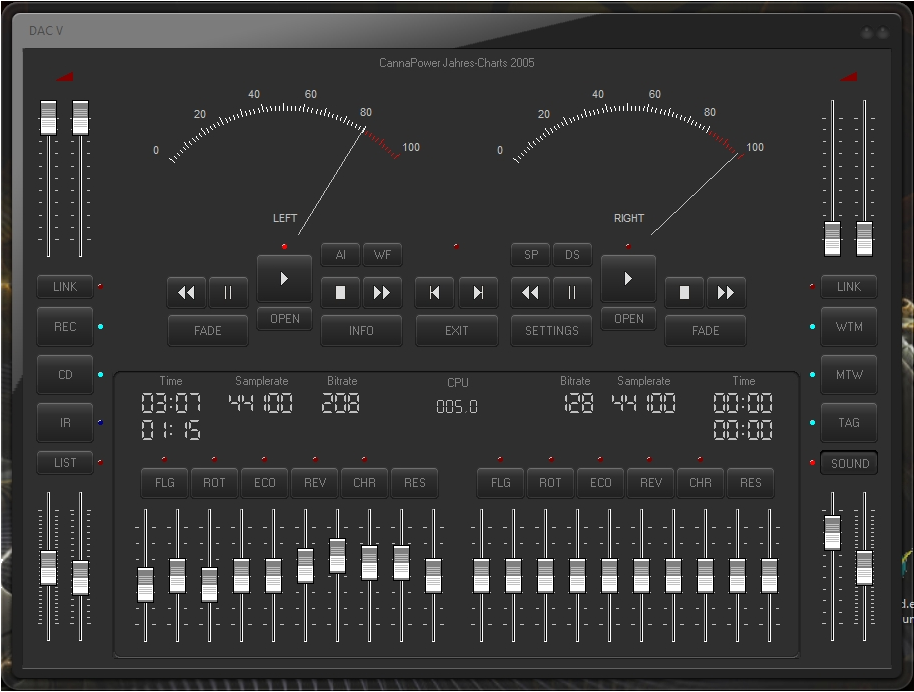914x692 pixels.
Task: Stop playback on the right deck
Action: coord(685,293)
